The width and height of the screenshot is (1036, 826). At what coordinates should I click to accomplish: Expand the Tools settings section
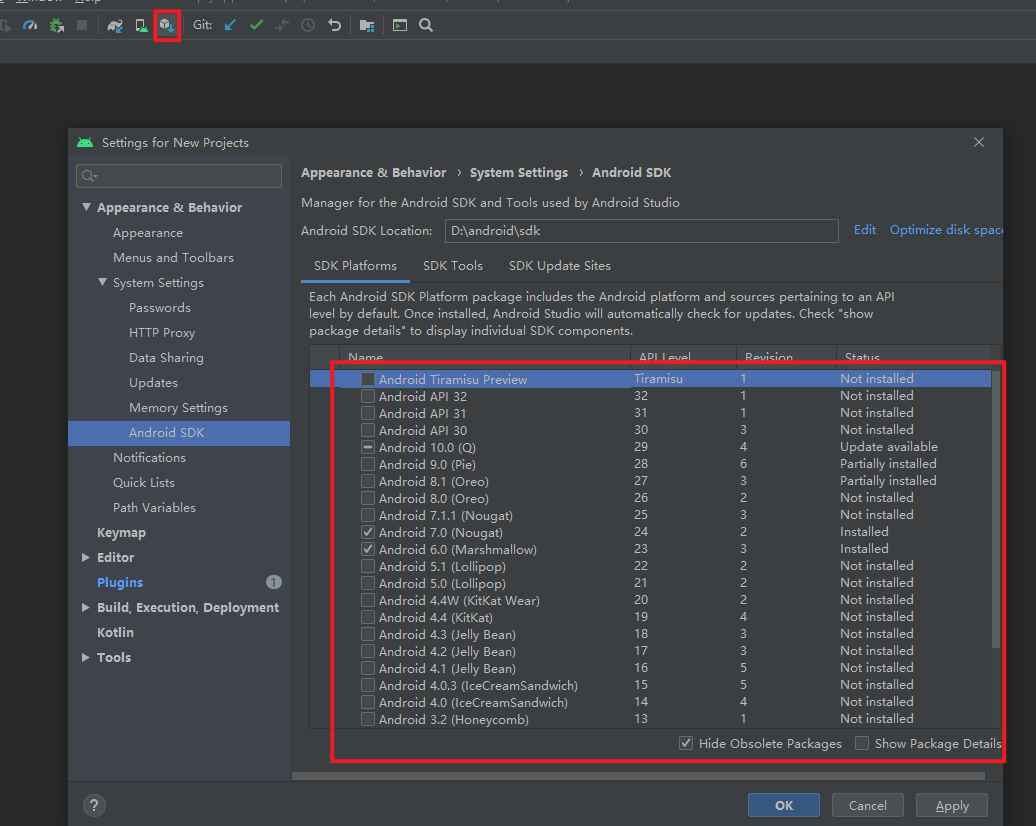pos(86,657)
